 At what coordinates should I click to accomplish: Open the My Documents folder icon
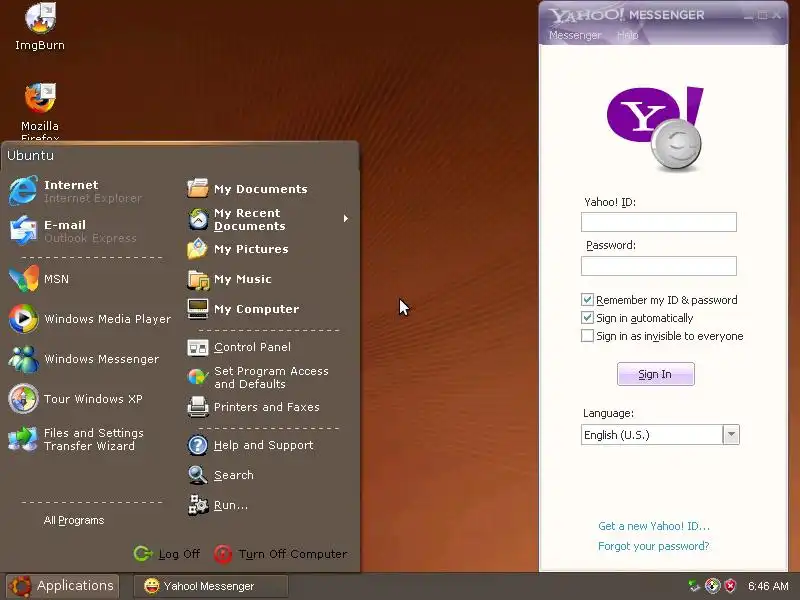[x=197, y=188]
